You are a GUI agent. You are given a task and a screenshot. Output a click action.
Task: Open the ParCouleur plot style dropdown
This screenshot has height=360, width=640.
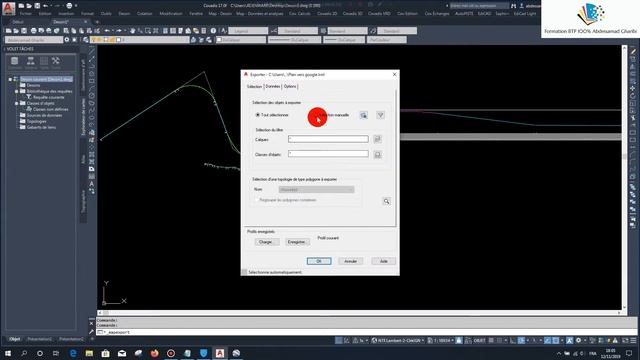click(x=387, y=40)
